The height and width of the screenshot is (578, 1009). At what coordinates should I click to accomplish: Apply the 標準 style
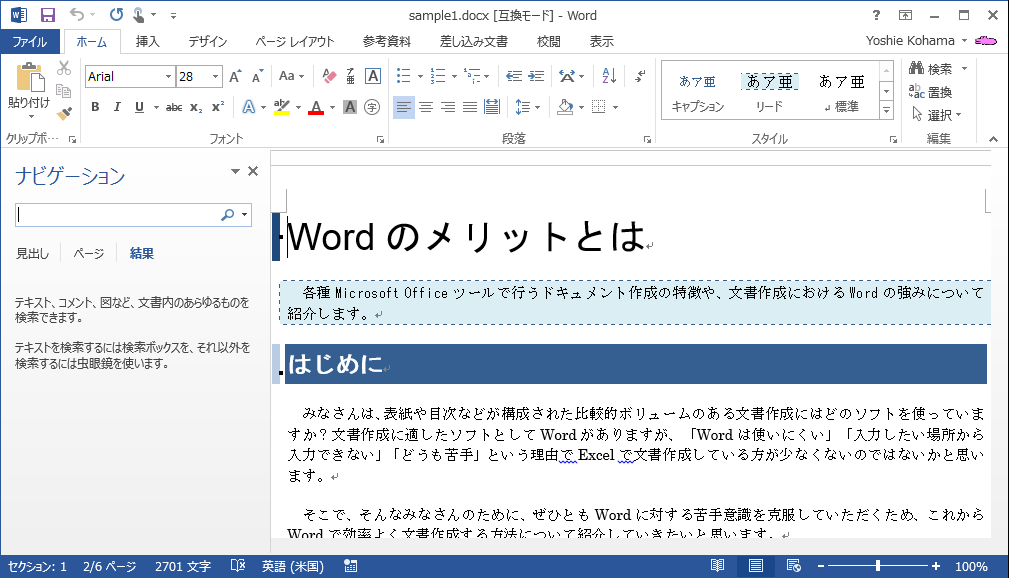pyautogui.click(x=842, y=91)
